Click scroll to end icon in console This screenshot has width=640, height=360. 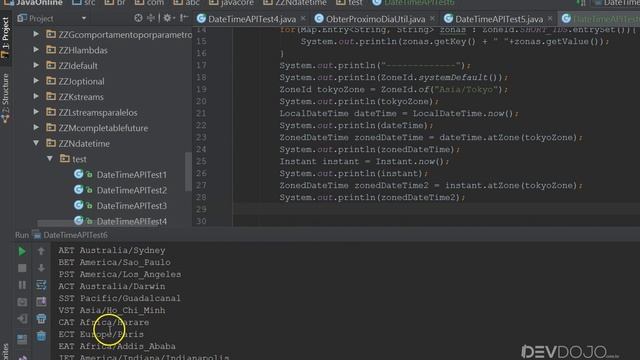point(41,302)
